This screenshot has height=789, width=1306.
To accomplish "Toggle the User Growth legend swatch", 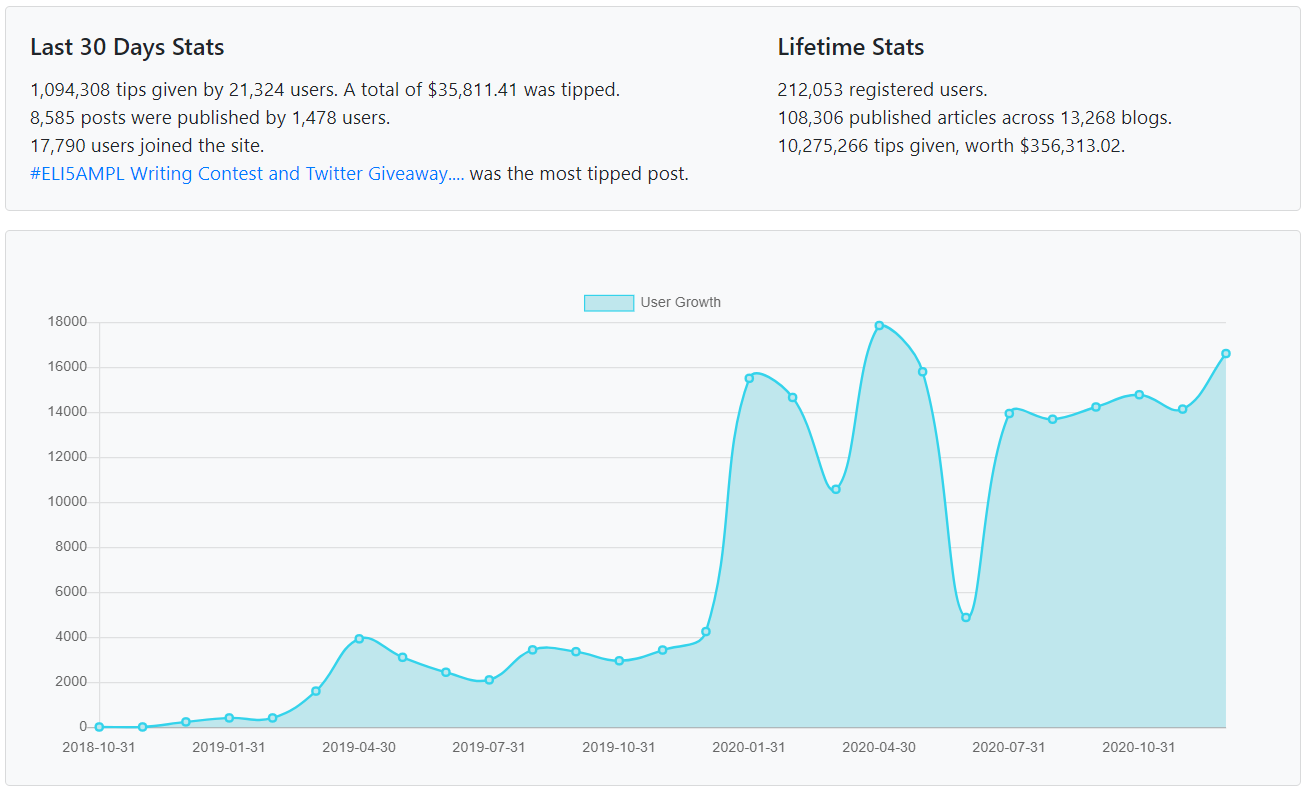I will pos(609,303).
